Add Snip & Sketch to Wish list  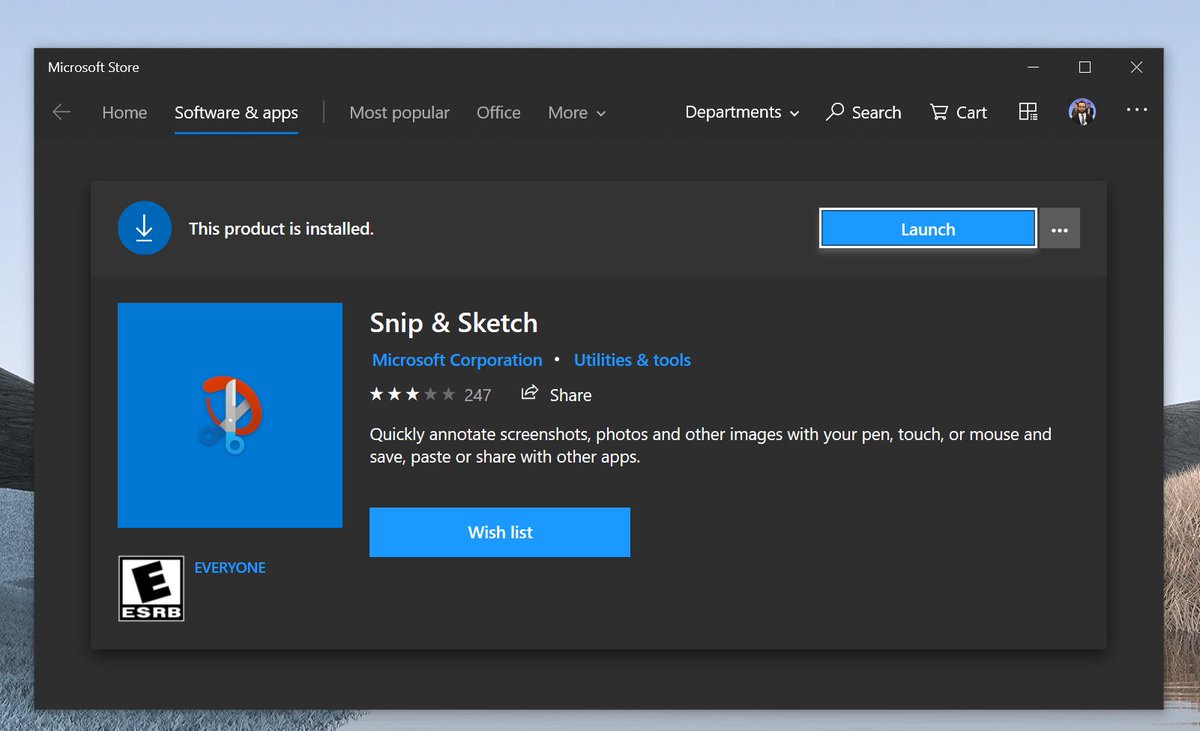[x=500, y=532]
